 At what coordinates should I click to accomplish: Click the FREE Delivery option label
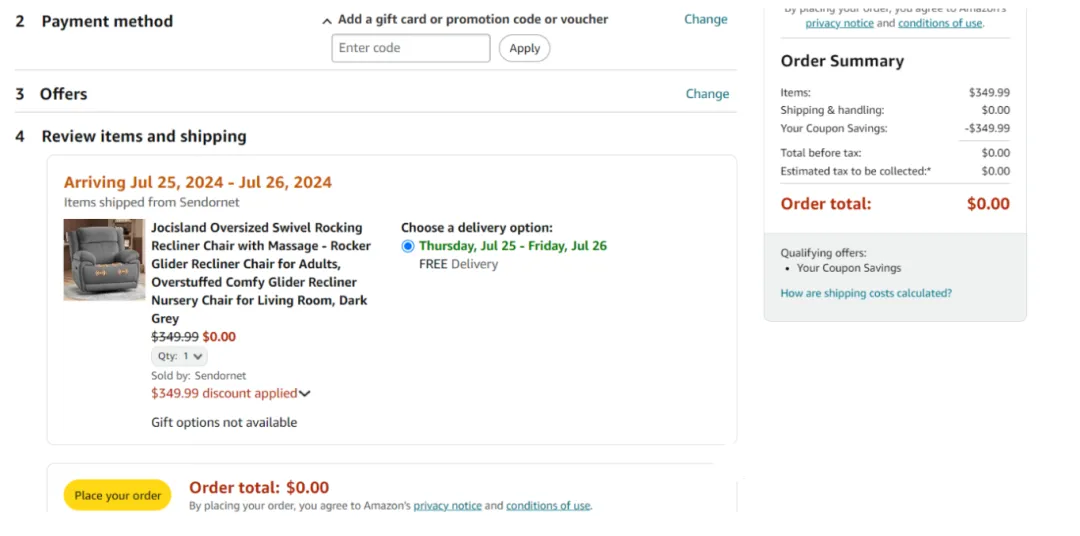pos(458,264)
